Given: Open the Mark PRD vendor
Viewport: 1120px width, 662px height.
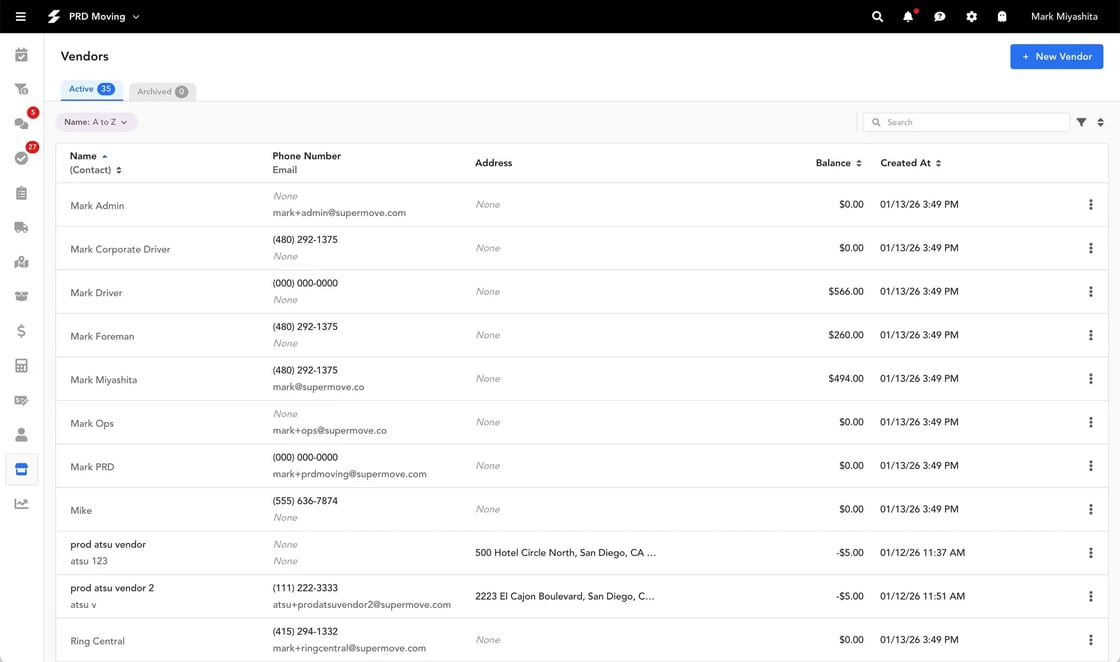Looking at the screenshot, I should pyautogui.click(x=92, y=467).
